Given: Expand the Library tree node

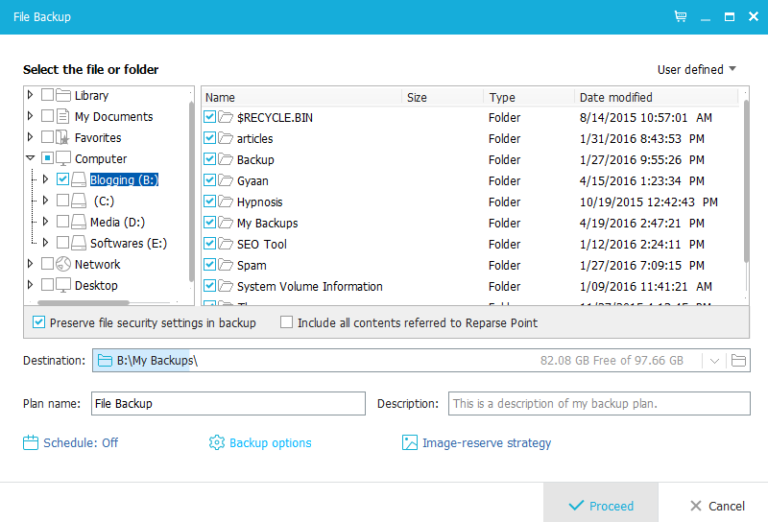Looking at the screenshot, I should [x=30, y=95].
